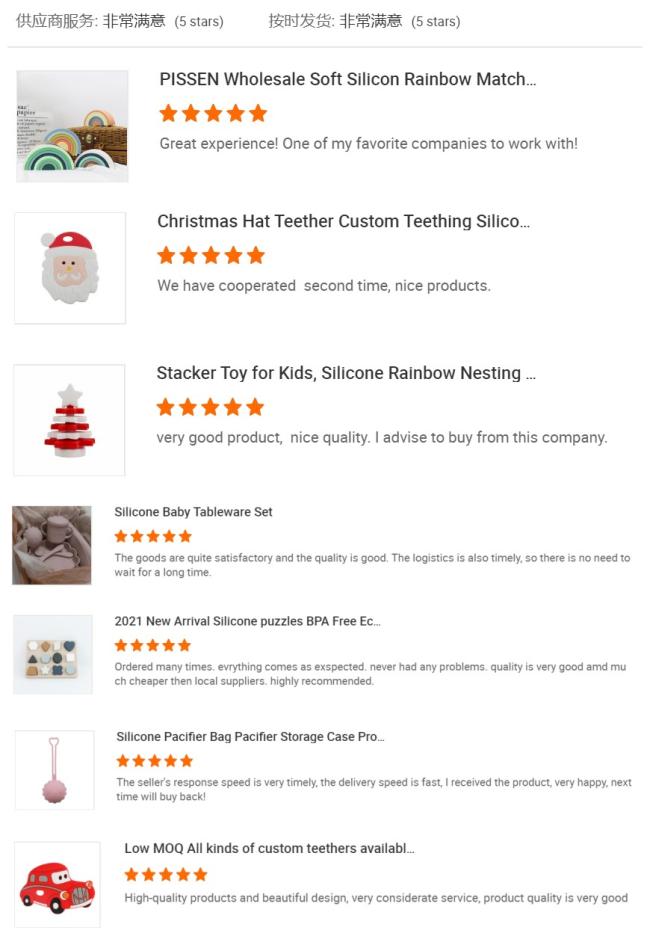Select the red Christmas tree stacker image
Image resolution: width=650 pixels, height=945 pixels.
(x=69, y=420)
